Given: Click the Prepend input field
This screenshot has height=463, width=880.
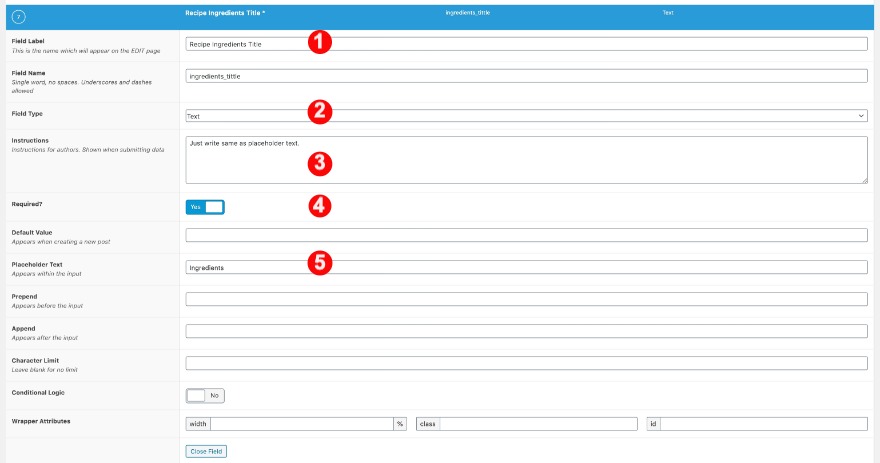Looking at the screenshot, I should pyautogui.click(x=526, y=299).
